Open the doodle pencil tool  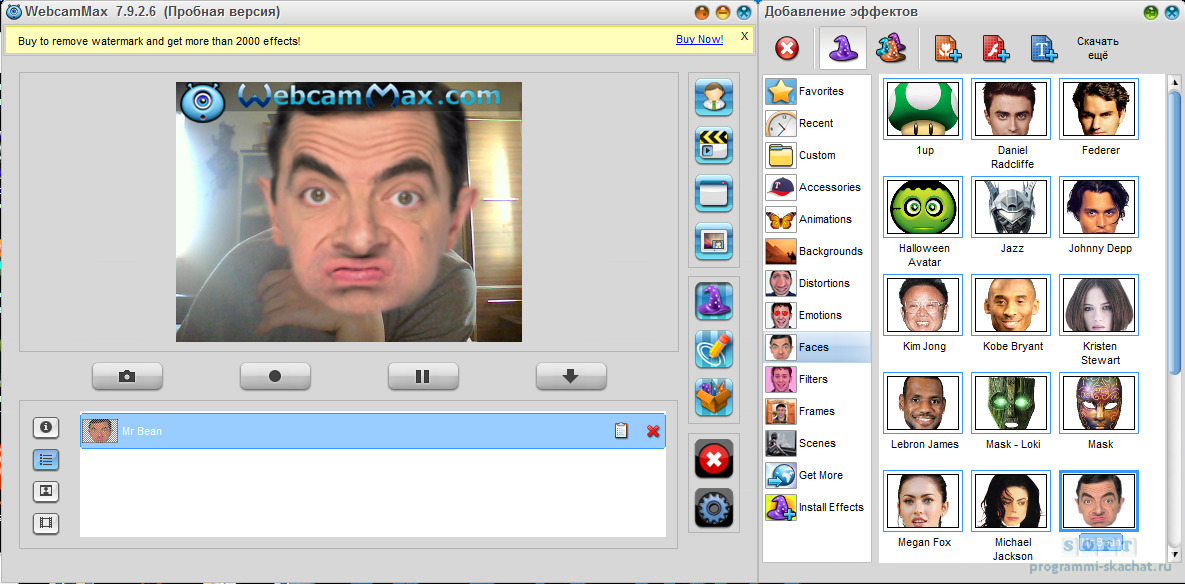(x=713, y=349)
